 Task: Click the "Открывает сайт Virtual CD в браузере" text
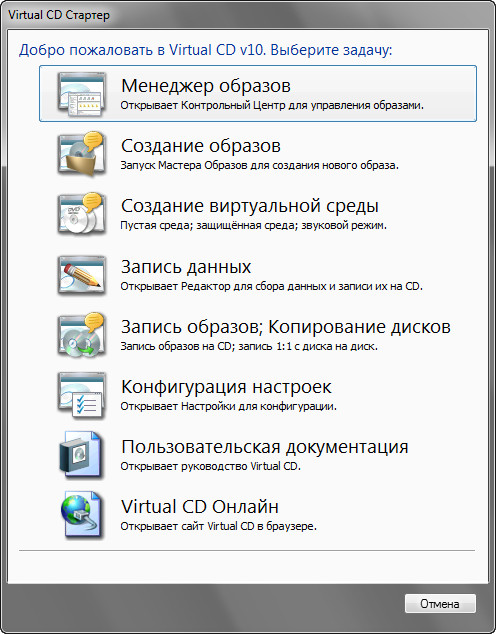219,526
